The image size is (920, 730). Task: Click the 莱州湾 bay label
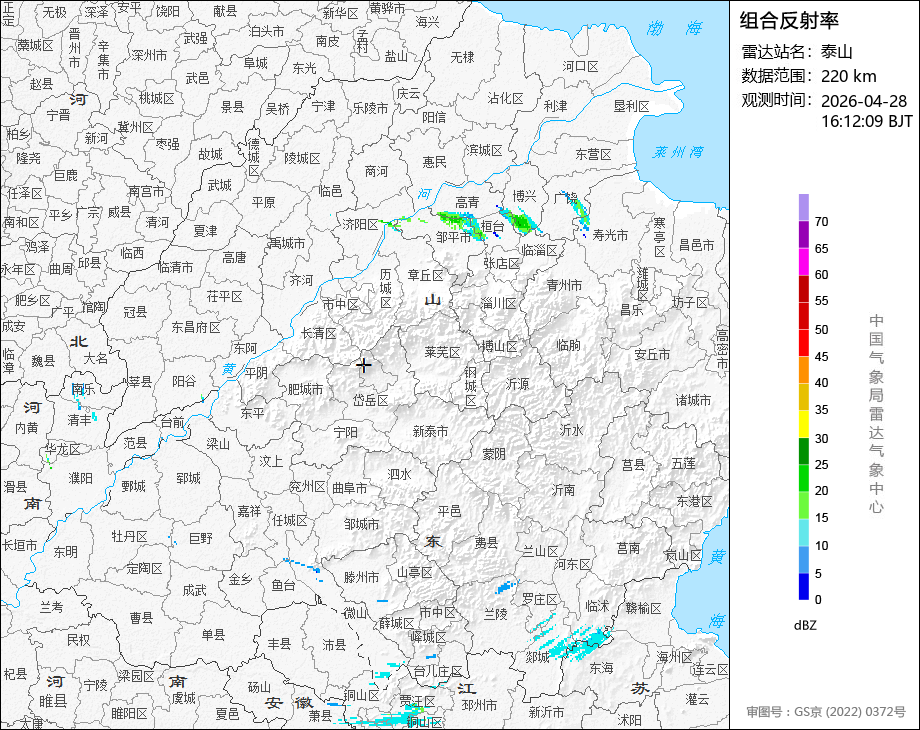(678, 153)
